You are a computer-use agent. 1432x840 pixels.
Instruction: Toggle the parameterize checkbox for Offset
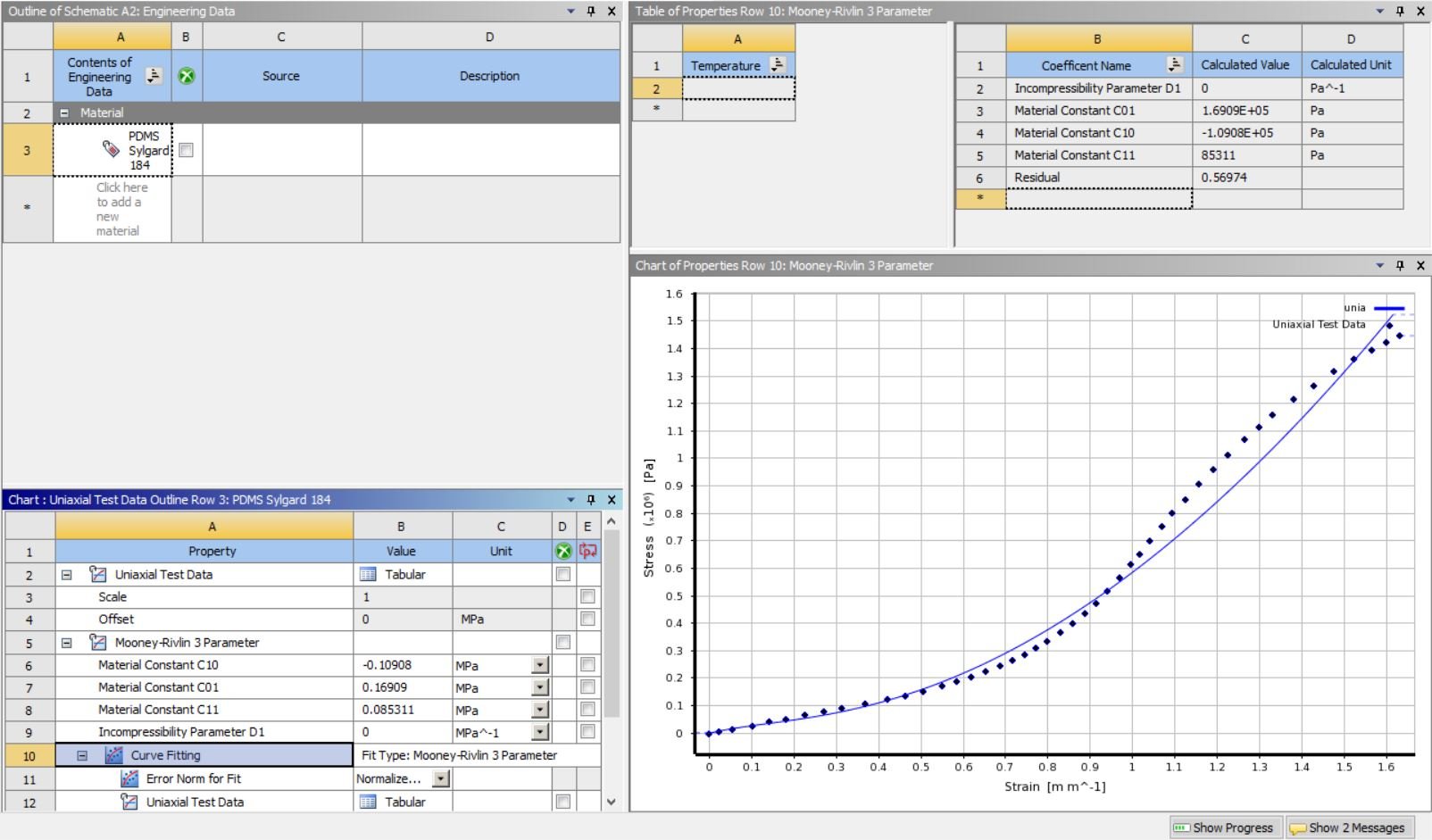click(x=587, y=619)
